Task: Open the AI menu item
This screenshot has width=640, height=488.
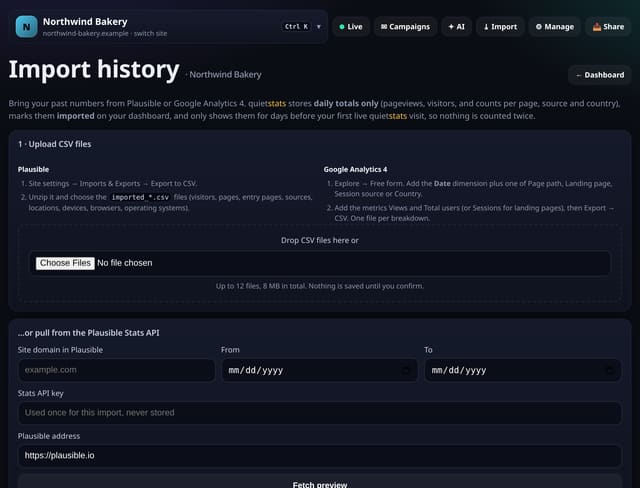Action: pos(456,27)
